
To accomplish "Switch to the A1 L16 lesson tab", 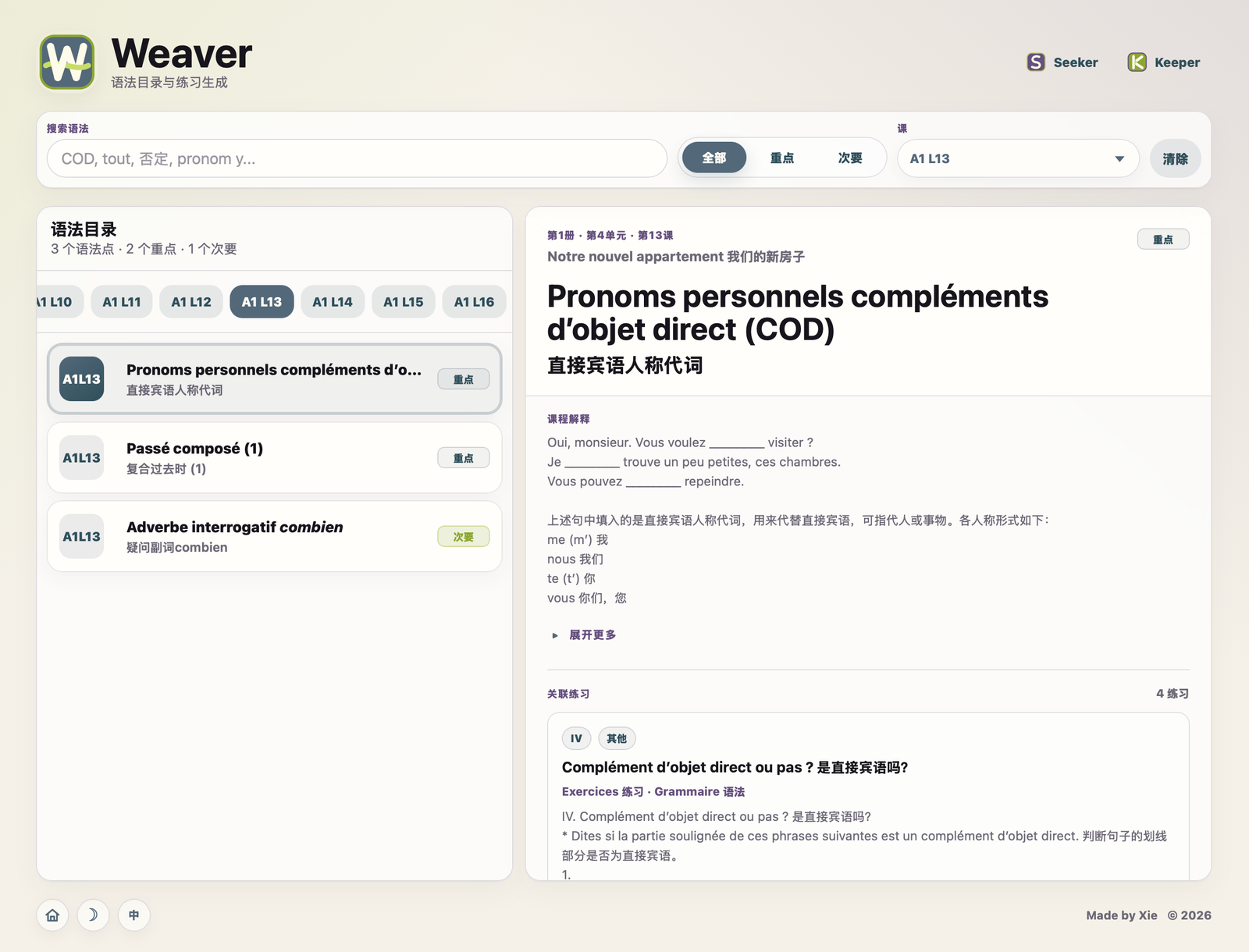I will pyautogui.click(x=474, y=302).
